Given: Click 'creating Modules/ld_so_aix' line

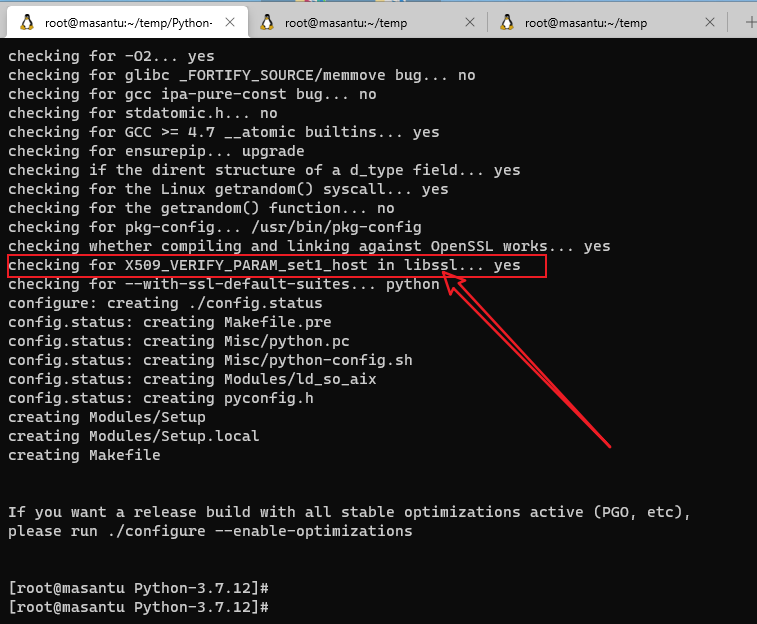Looking at the screenshot, I should (x=192, y=379).
